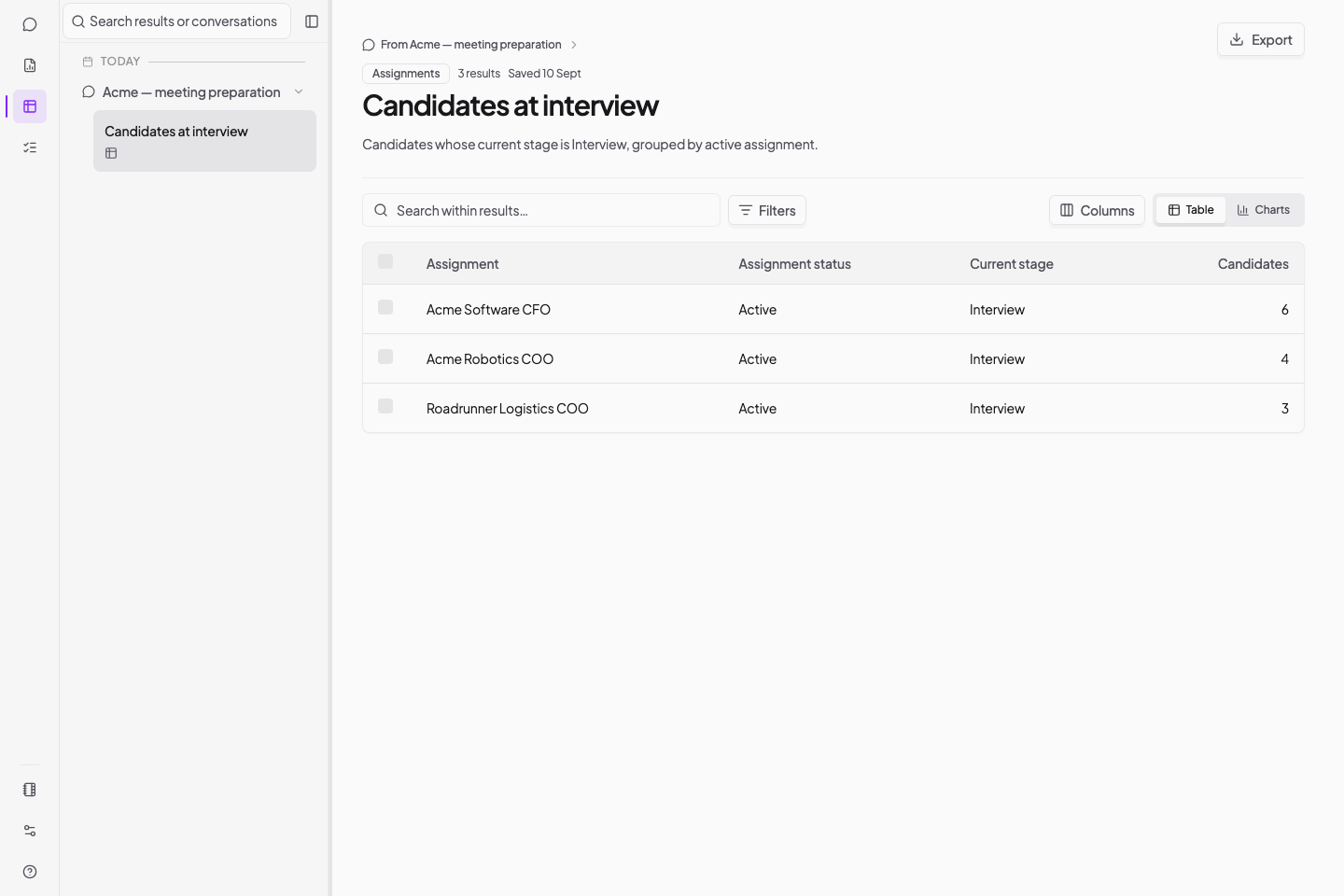Click the 3 results label
This screenshot has width=1344, height=896.
479,74
